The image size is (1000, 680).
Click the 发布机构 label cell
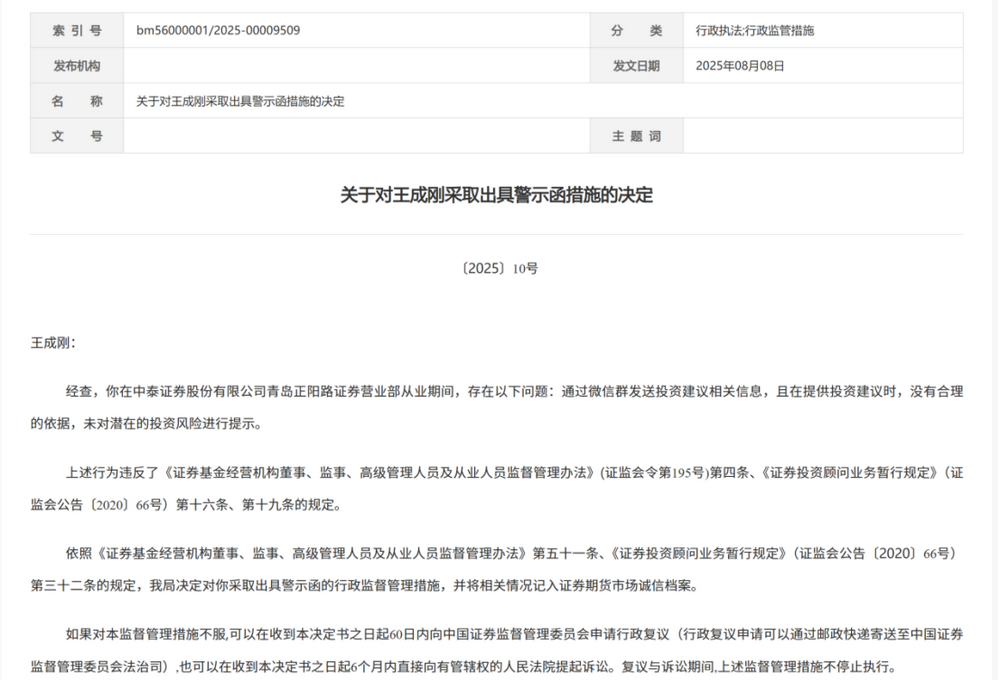pos(77,65)
